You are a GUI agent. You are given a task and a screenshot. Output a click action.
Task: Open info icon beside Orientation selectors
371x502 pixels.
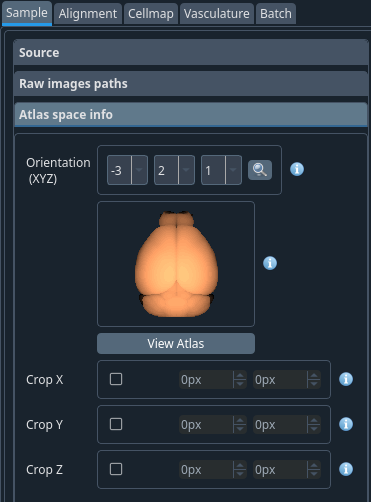pos(297,169)
